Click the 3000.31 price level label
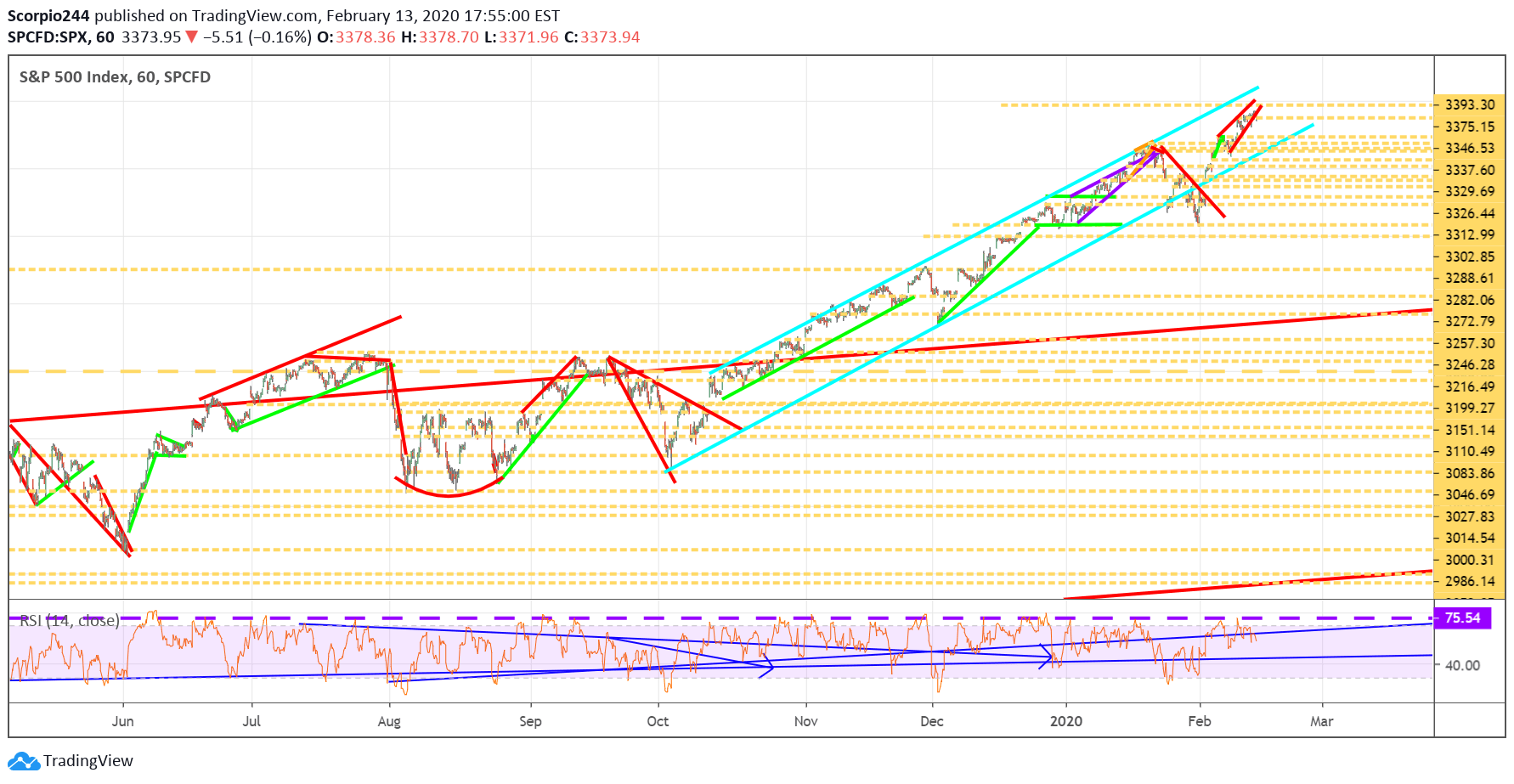The image size is (1514, 784). 1470,561
